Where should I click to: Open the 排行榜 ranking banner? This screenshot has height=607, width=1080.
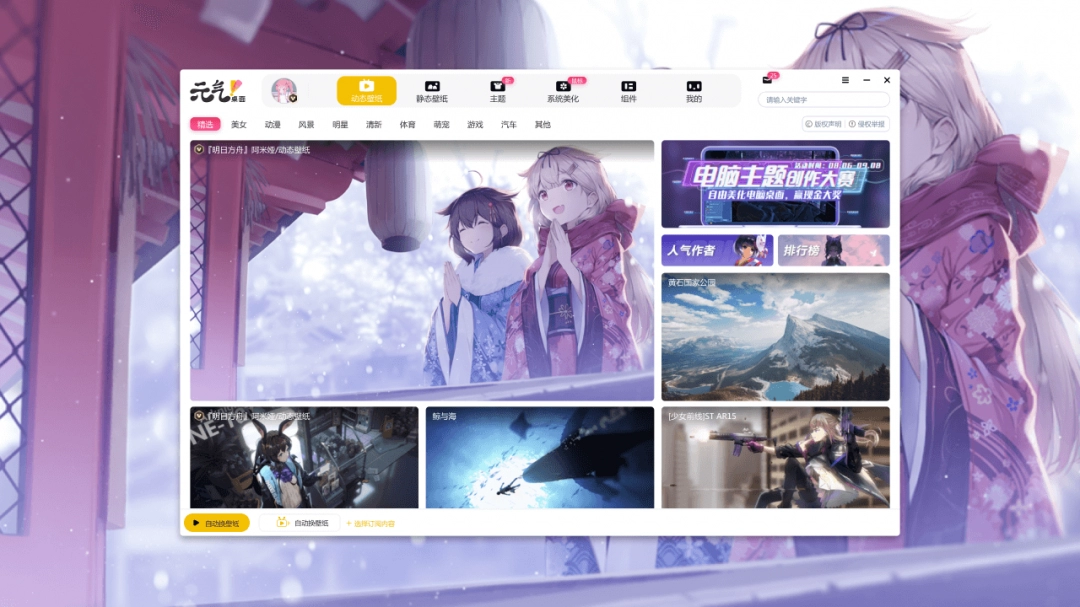click(x=833, y=250)
